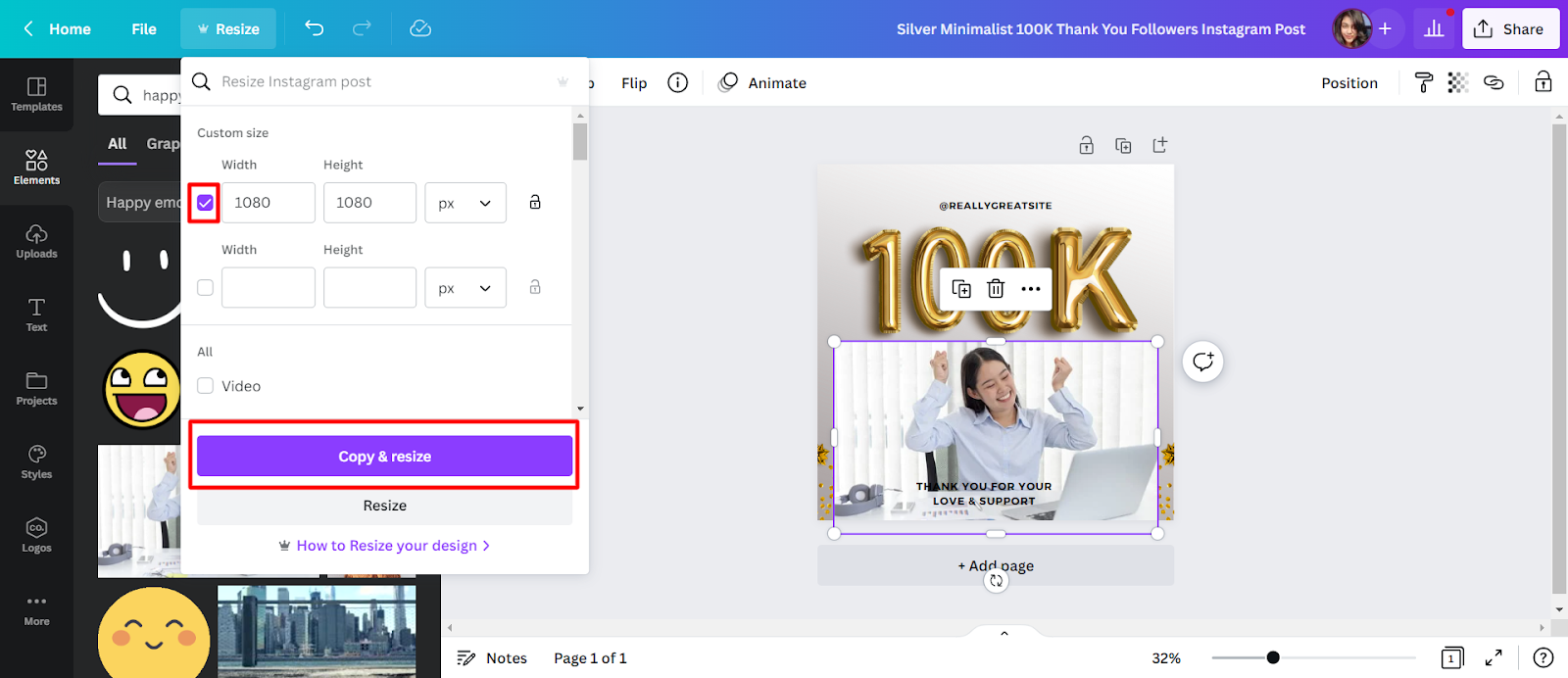Open the Logos sidebar panel
The image size is (1568, 678).
point(36,535)
